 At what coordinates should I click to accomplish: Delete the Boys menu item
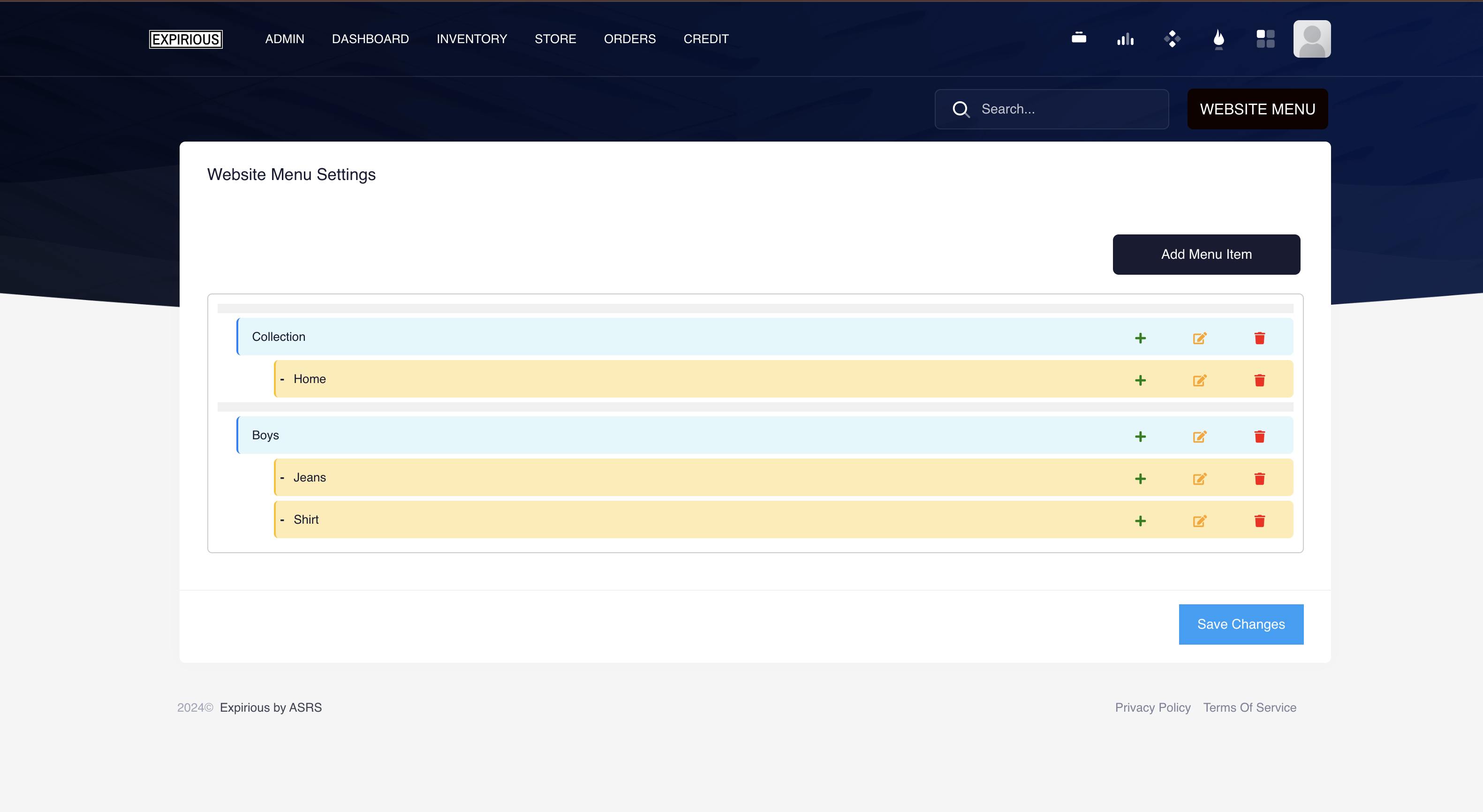pyautogui.click(x=1260, y=437)
